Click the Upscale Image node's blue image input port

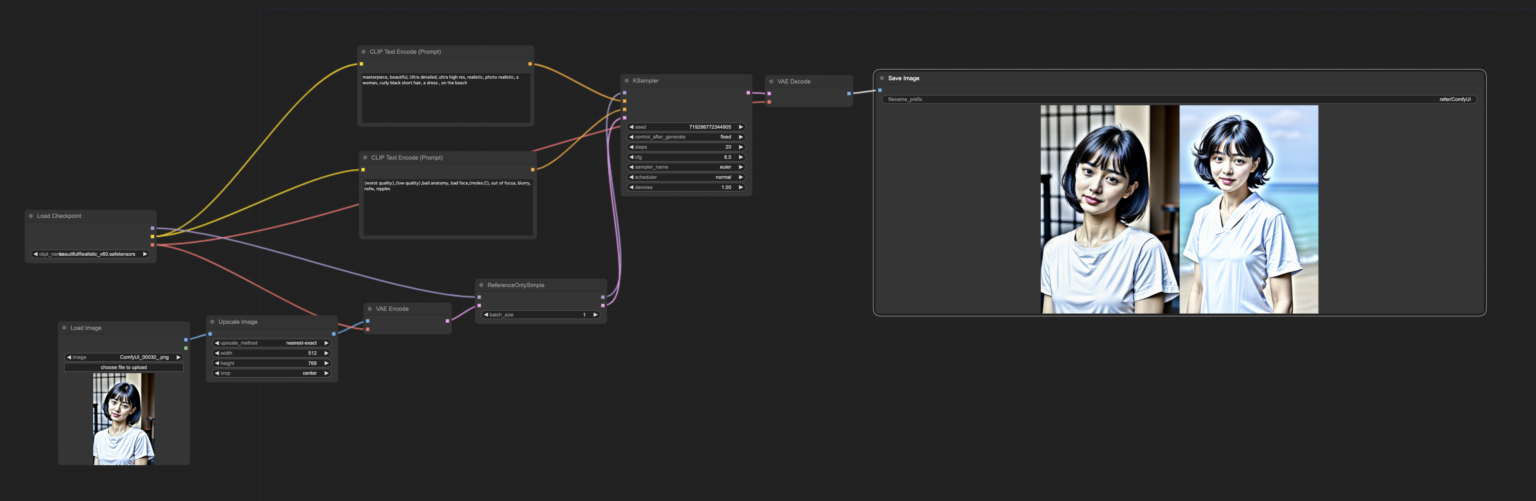tap(210, 334)
